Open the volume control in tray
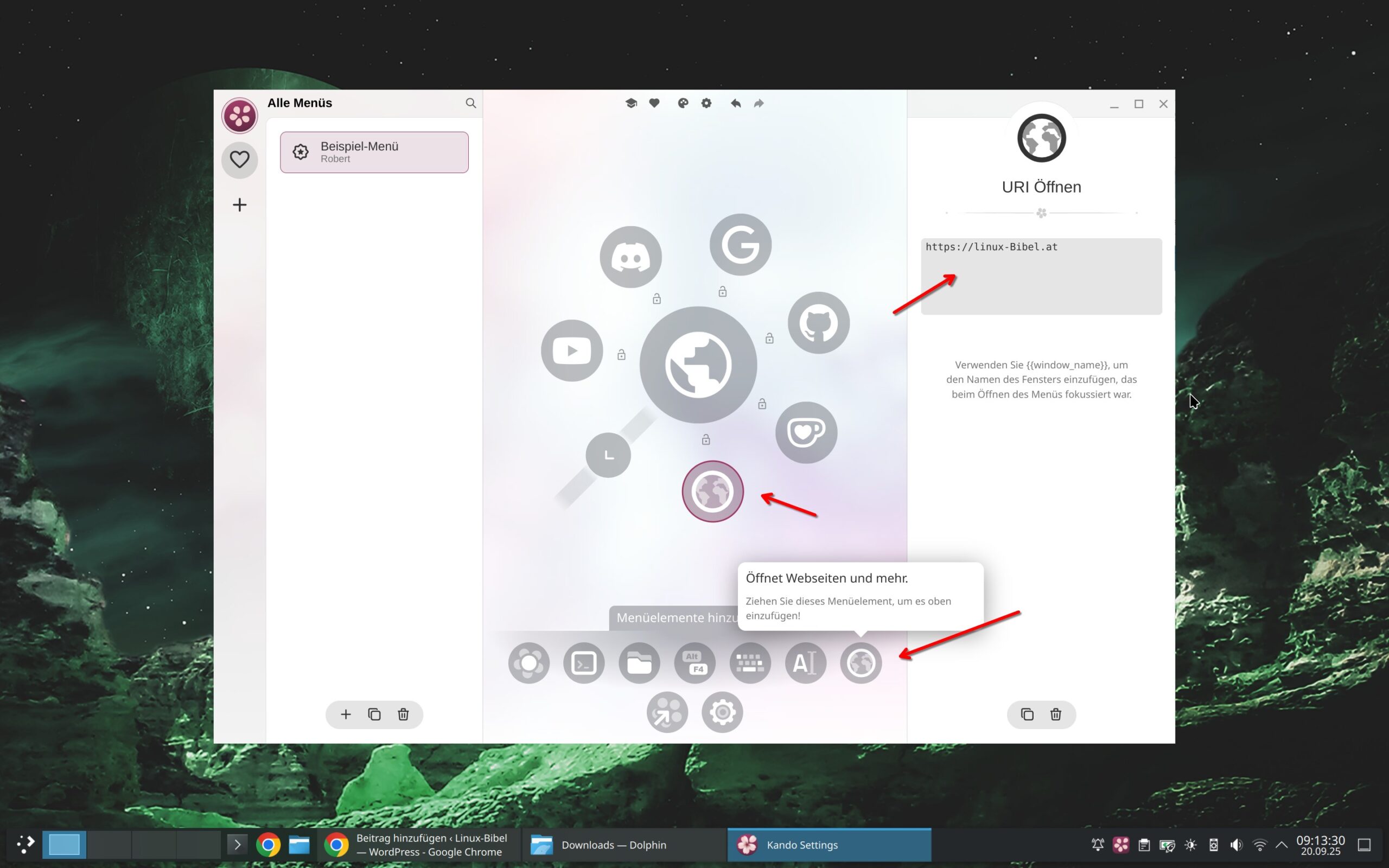 coord(1237,845)
